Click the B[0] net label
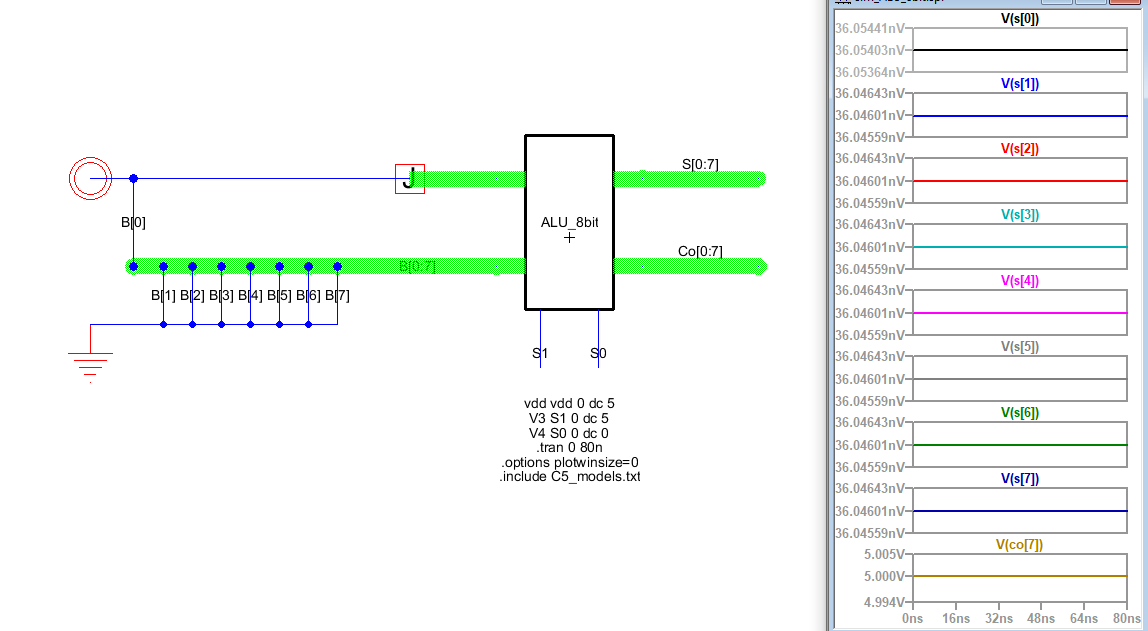The width and height of the screenshot is (1148, 631). point(133,223)
